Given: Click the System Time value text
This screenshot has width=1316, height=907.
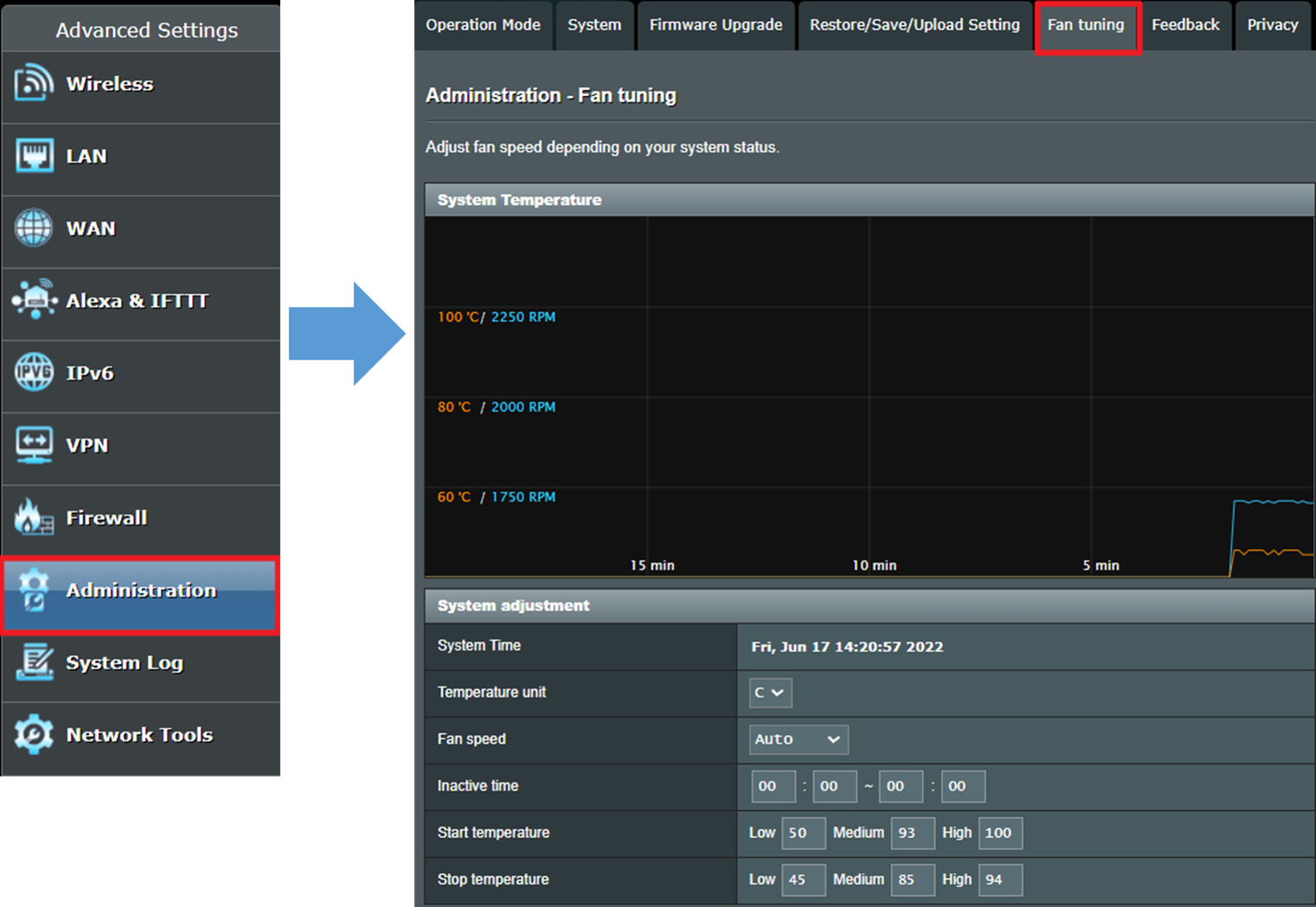Looking at the screenshot, I should pos(847,647).
